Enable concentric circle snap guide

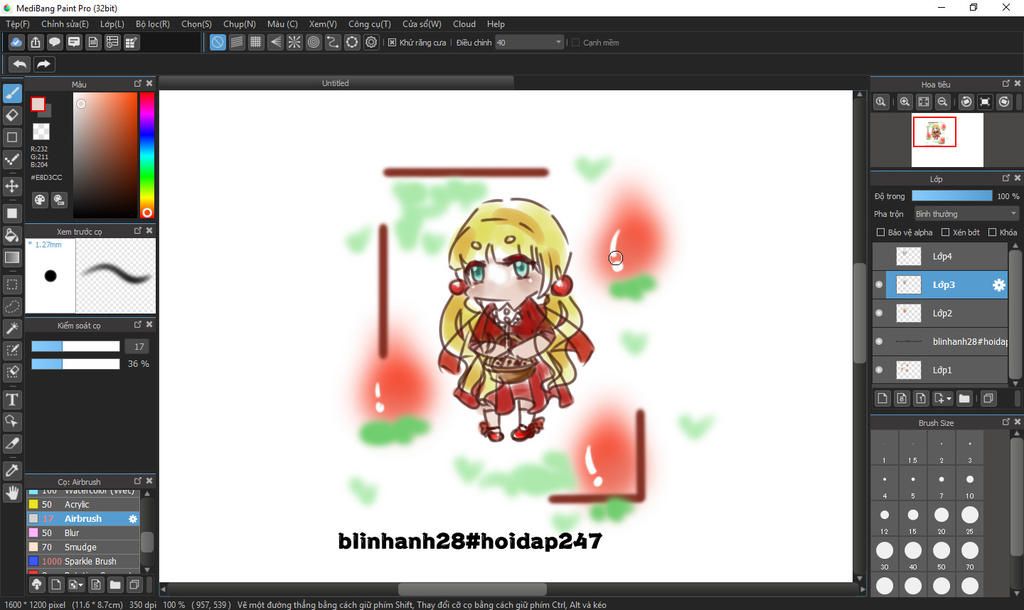point(313,42)
